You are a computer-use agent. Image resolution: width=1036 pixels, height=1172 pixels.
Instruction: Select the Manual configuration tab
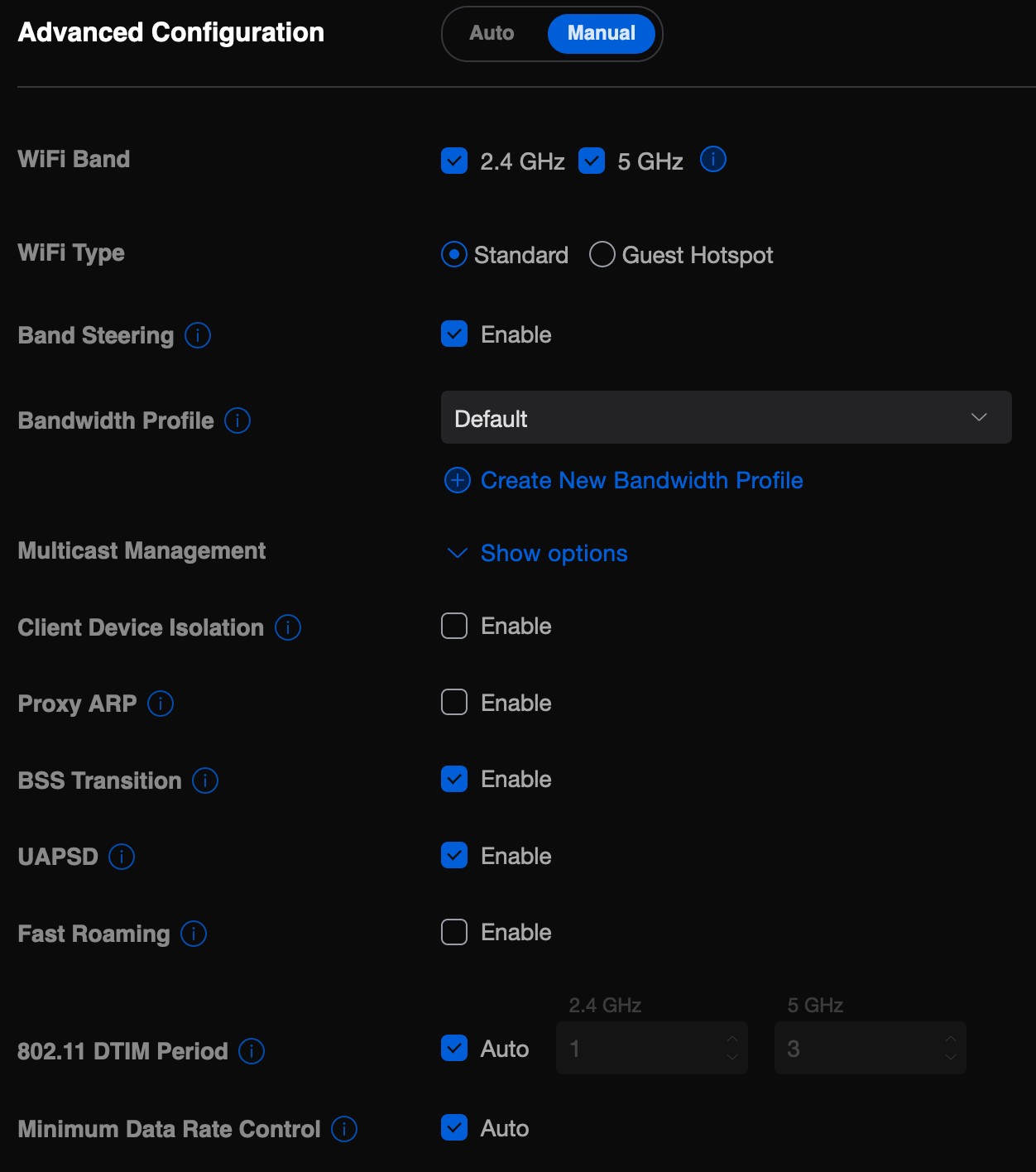602,33
